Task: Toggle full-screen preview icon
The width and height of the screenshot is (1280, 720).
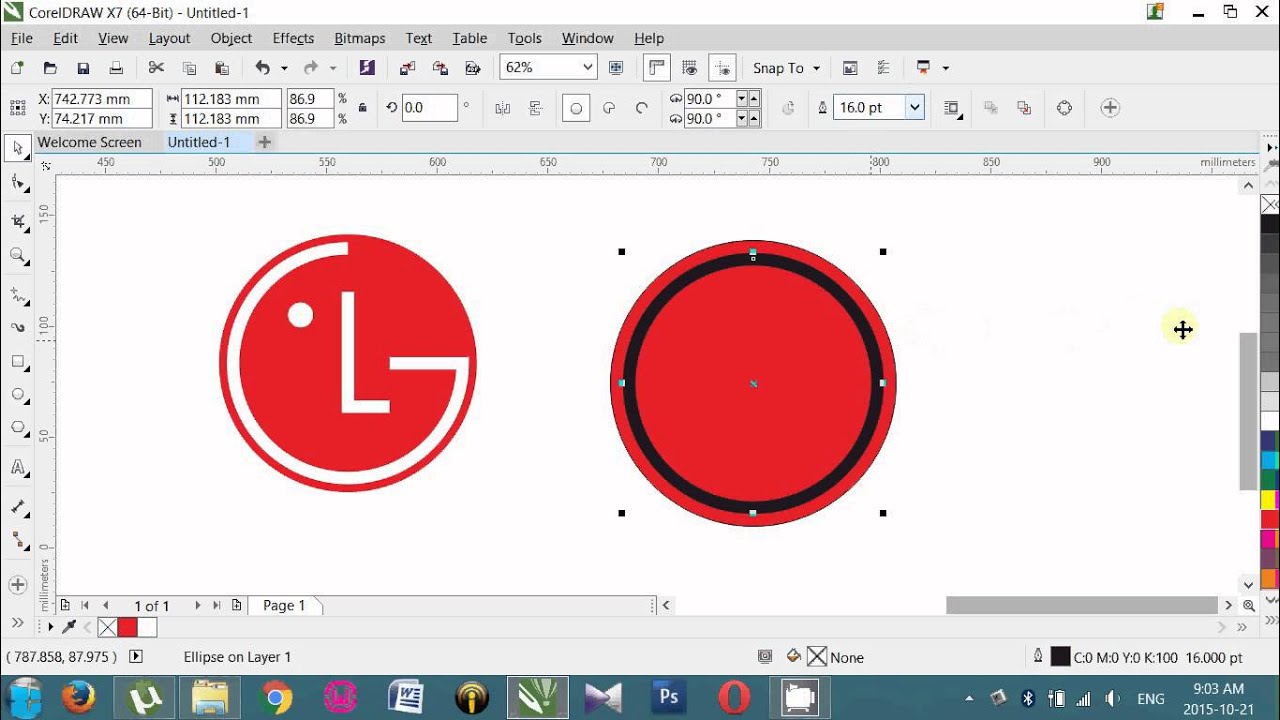Action: click(x=616, y=68)
